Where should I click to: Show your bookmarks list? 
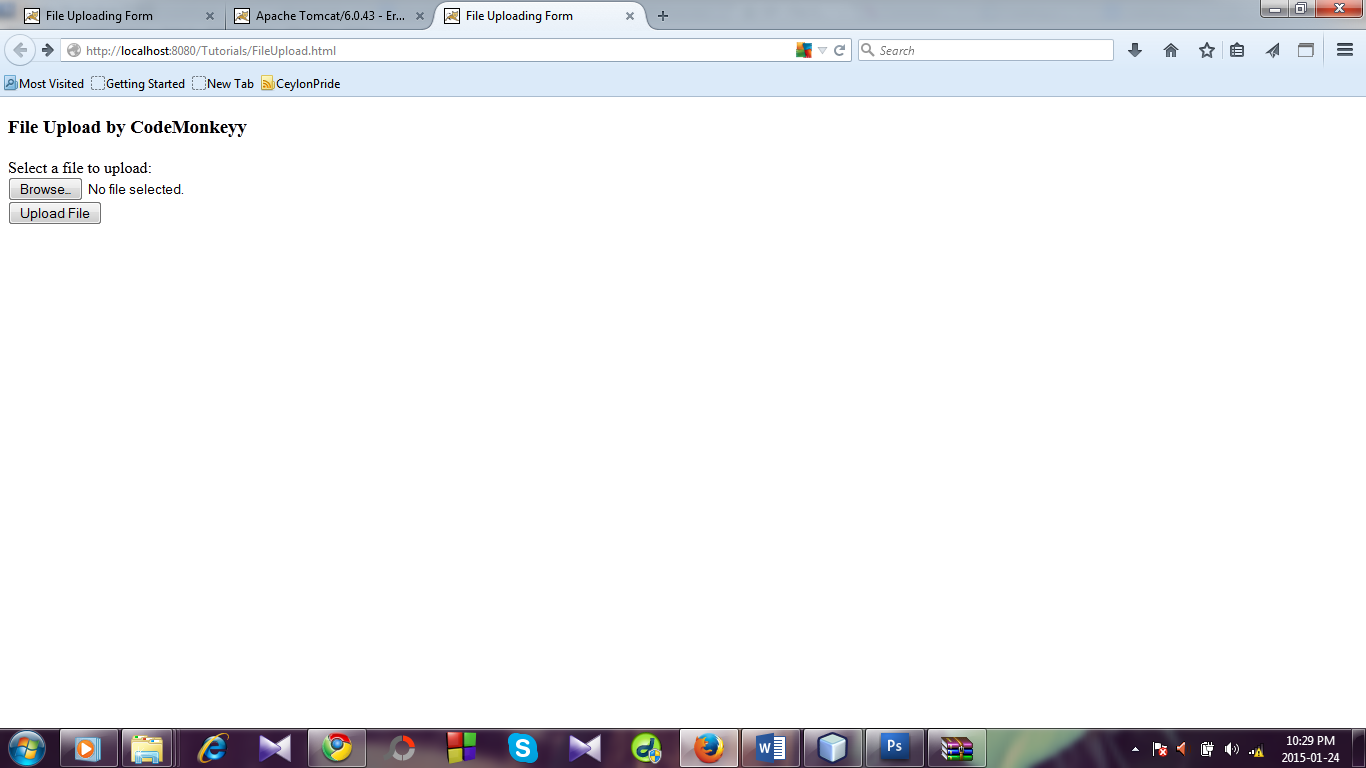[x=1237, y=49]
